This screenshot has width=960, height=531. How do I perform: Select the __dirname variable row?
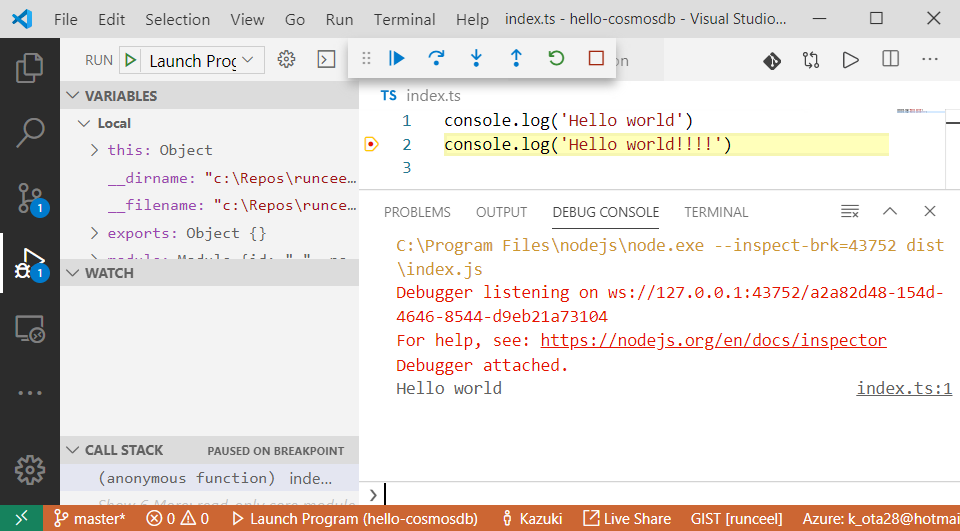click(x=209, y=178)
